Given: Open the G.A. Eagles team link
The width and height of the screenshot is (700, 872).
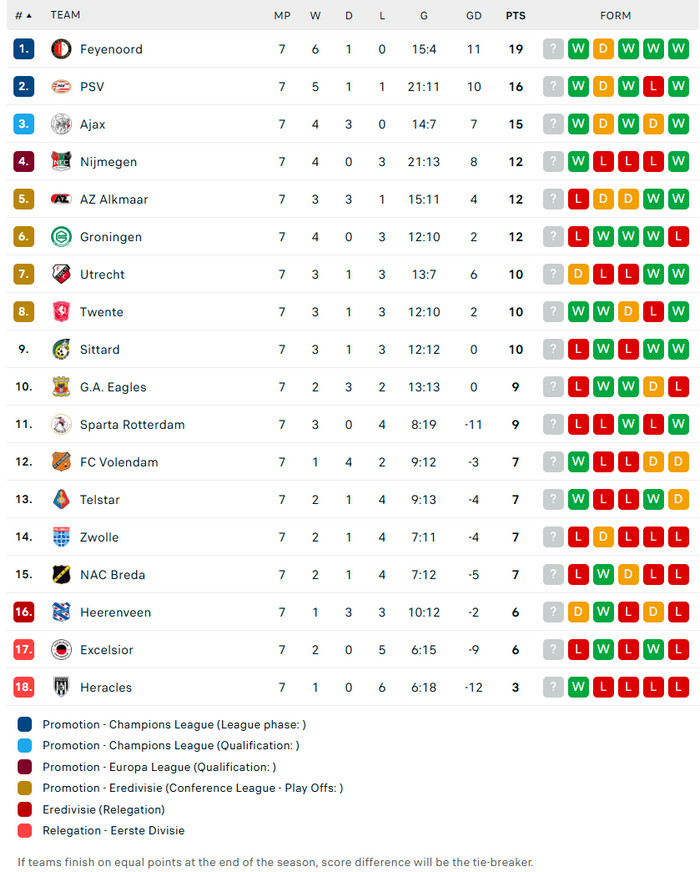Looking at the screenshot, I should coord(113,387).
